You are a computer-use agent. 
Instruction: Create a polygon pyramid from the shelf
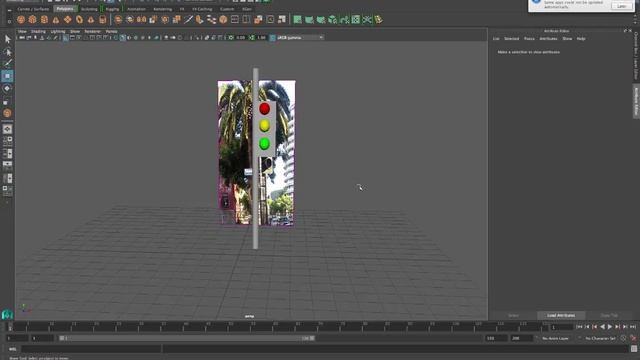tap(91, 20)
